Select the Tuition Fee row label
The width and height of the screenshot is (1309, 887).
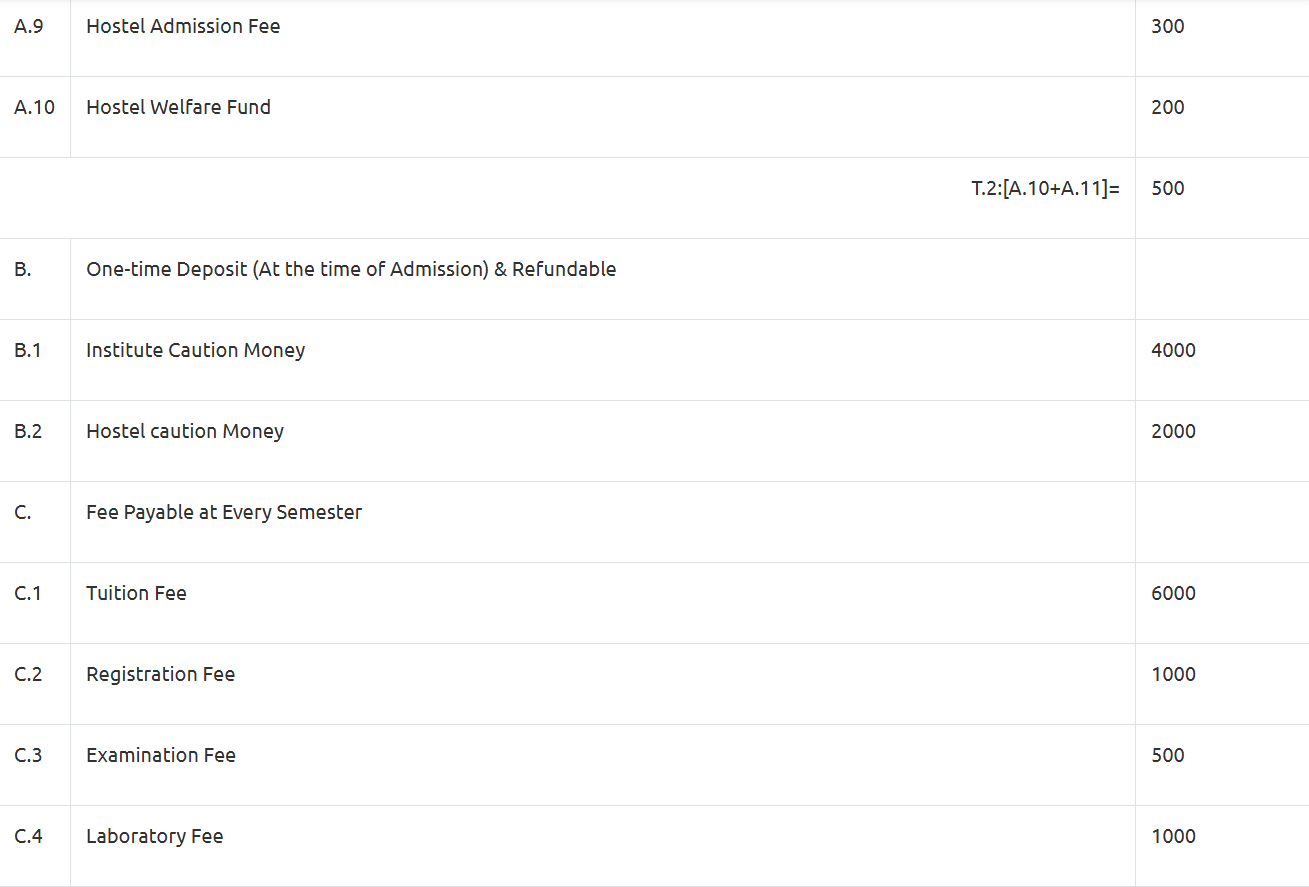pos(136,594)
